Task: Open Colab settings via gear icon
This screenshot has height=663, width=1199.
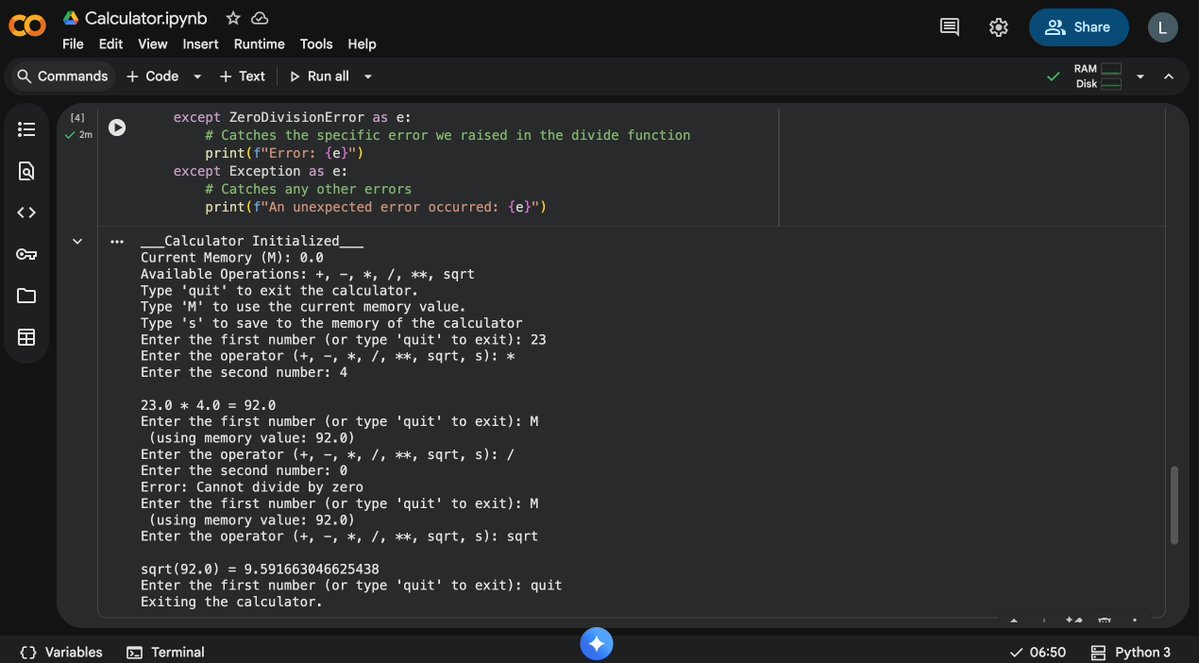Action: click(998, 27)
